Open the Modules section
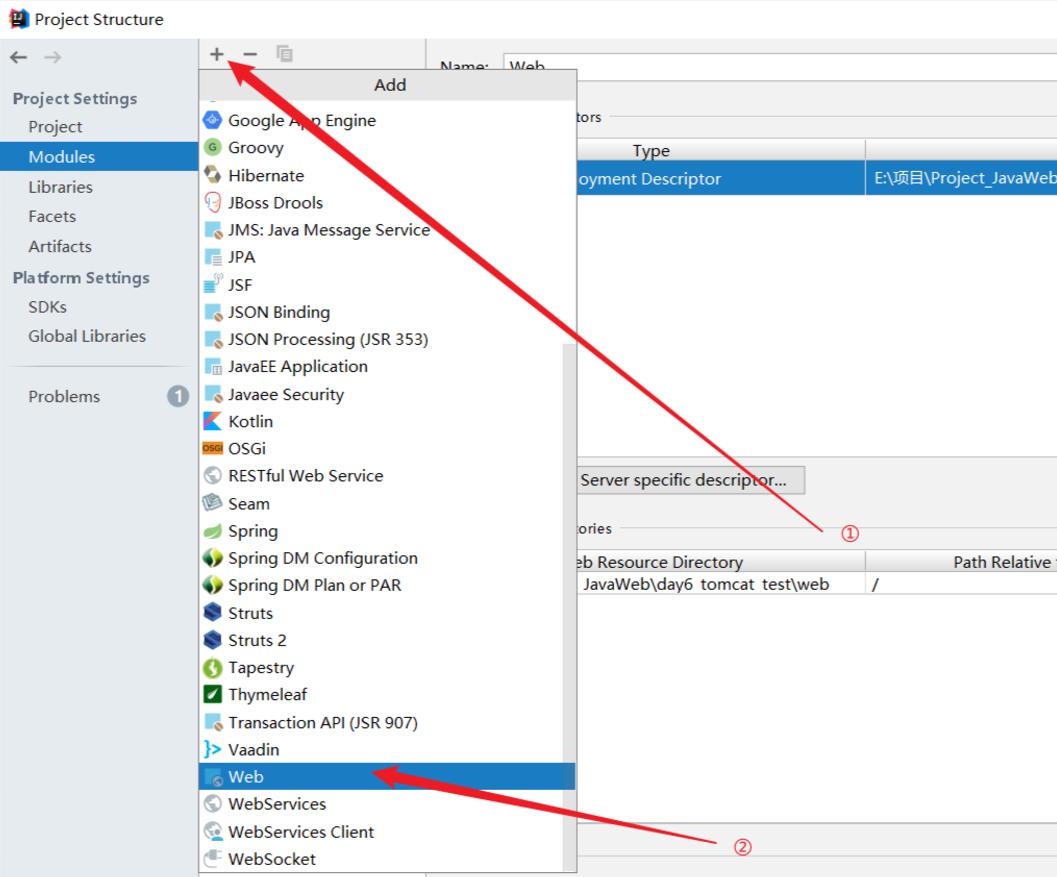The image size is (1057, 877). point(99,156)
